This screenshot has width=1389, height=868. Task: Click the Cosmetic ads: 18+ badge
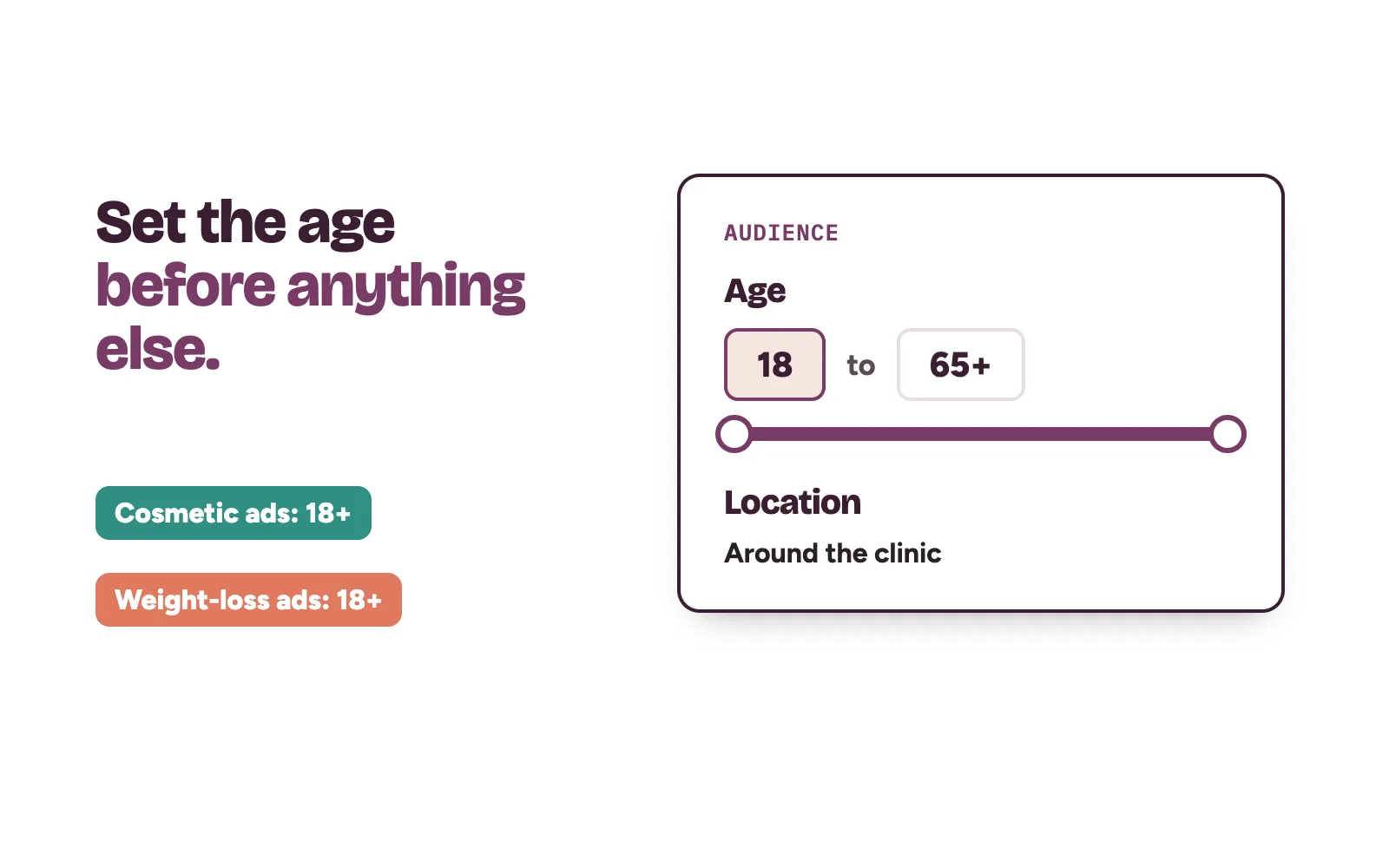(234, 513)
